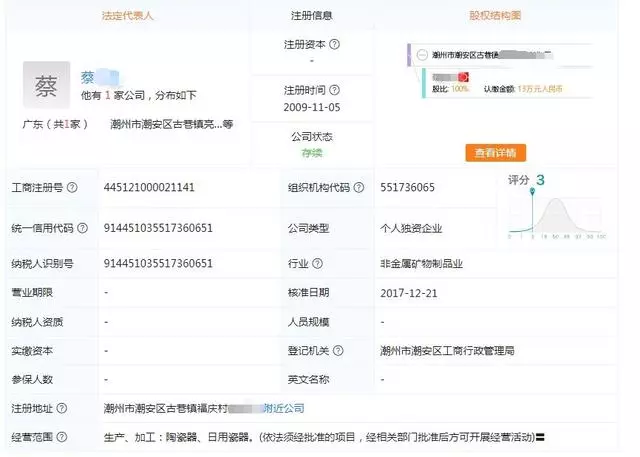The height and width of the screenshot is (457, 640).
Task: Click help icon next to 注册资本
Action: [x=334, y=44]
